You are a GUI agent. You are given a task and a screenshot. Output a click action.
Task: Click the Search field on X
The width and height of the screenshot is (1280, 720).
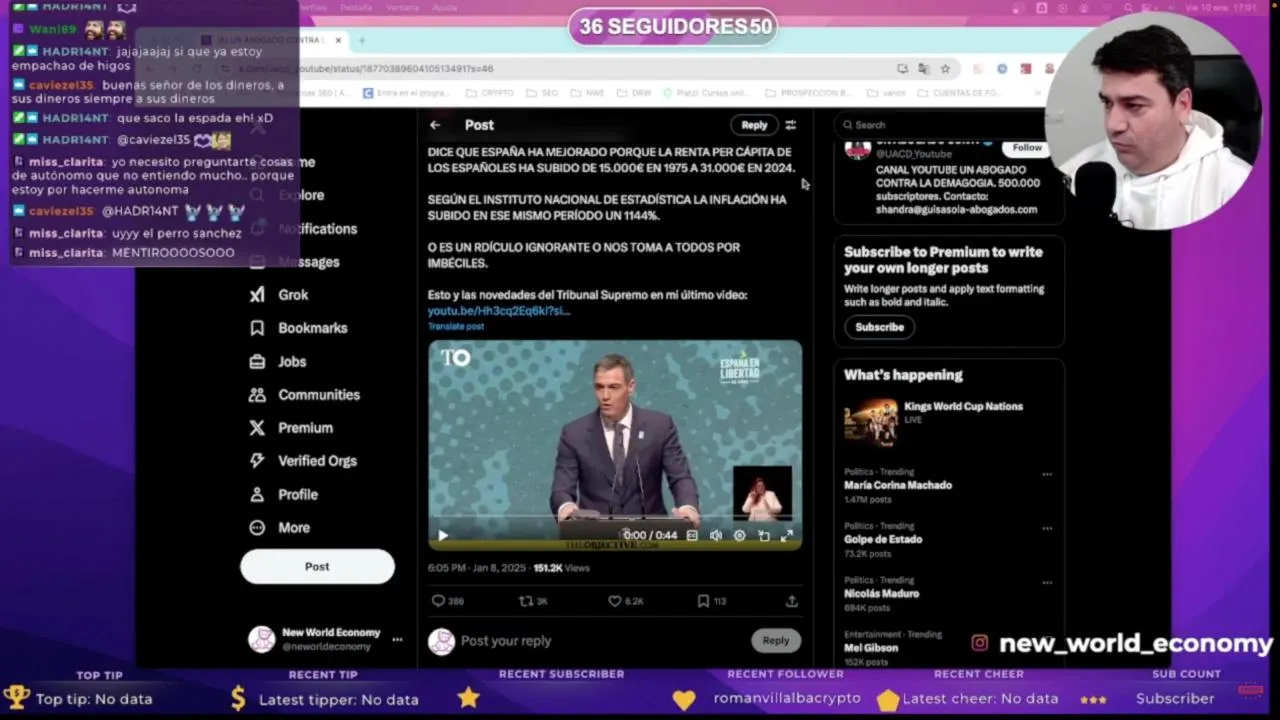click(940, 125)
